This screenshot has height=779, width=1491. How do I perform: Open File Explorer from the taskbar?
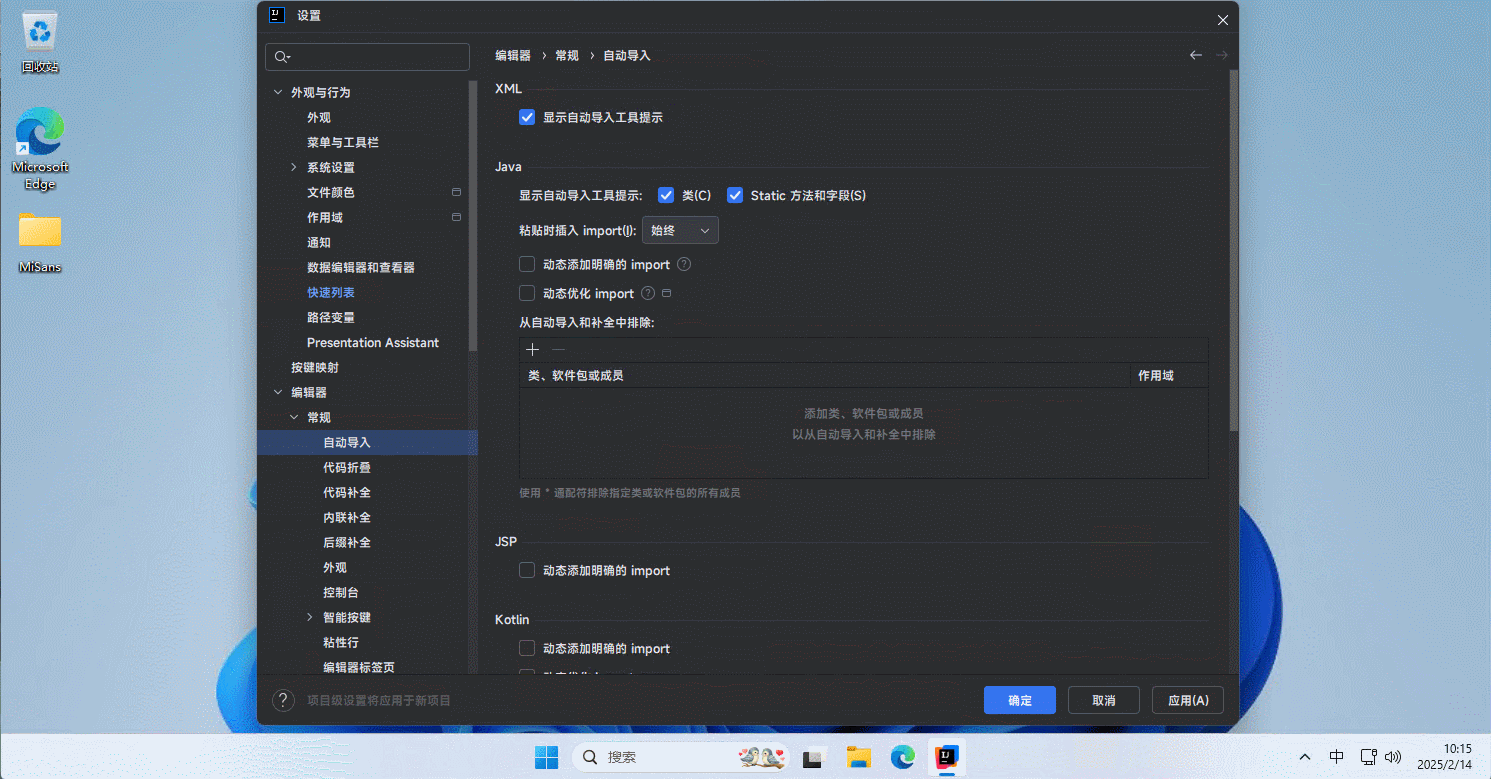[x=858, y=757]
